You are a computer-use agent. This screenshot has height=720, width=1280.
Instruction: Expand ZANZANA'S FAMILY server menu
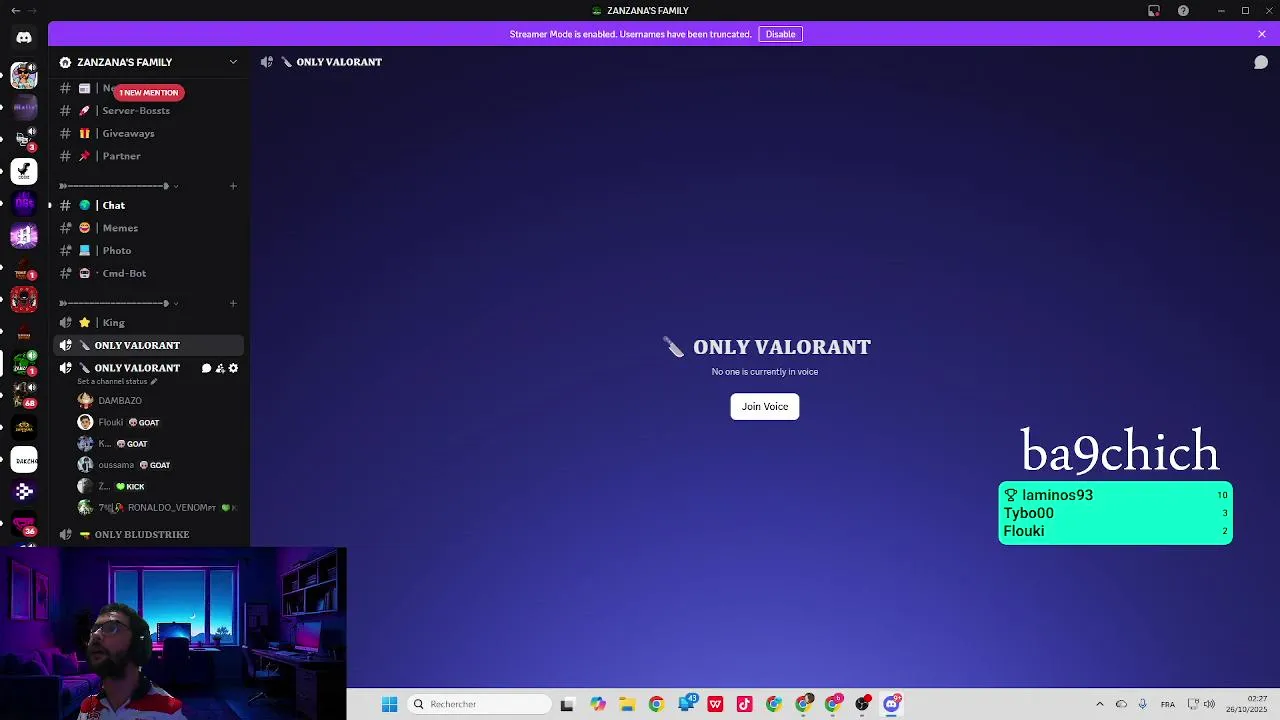click(233, 62)
